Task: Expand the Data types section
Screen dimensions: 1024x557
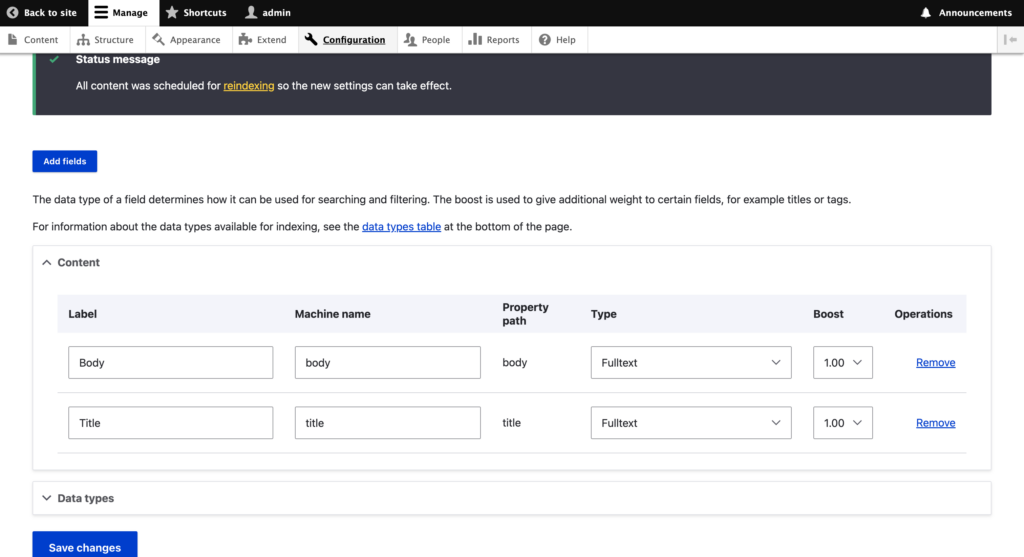Action: [78, 498]
